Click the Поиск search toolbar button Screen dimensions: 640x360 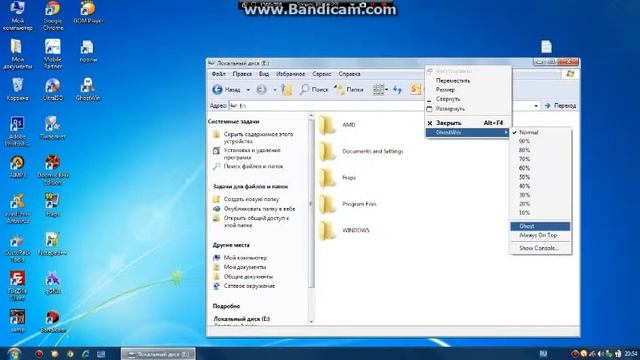[314, 89]
